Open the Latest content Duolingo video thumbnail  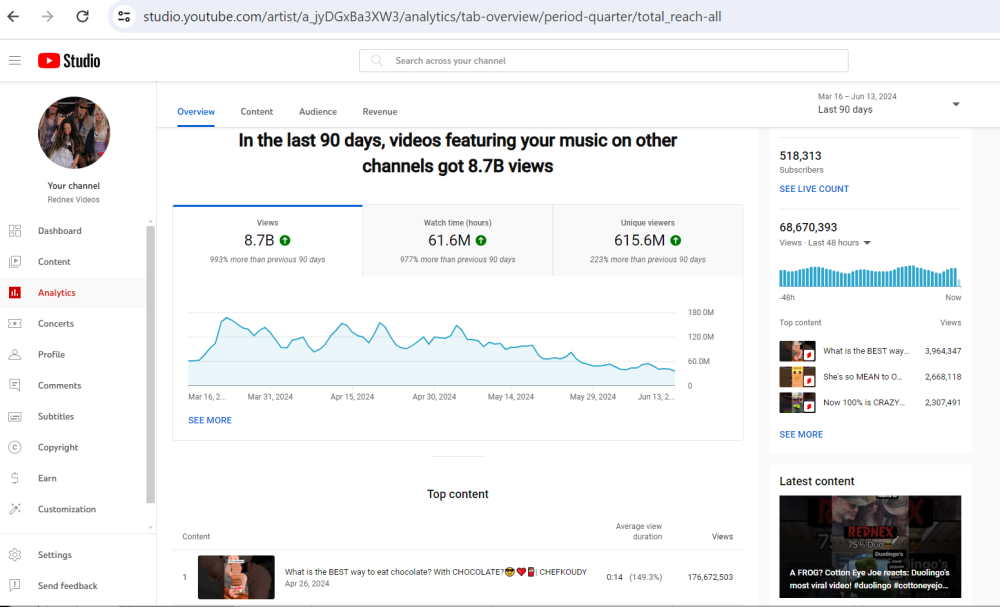click(x=870, y=546)
